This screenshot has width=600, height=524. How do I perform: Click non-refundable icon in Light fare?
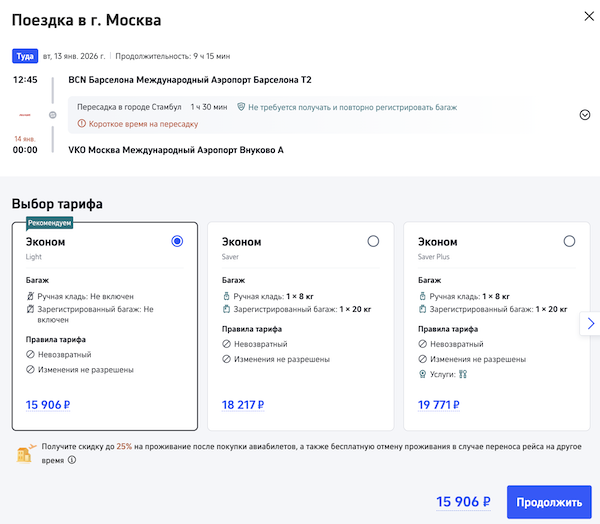(x=30, y=355)
